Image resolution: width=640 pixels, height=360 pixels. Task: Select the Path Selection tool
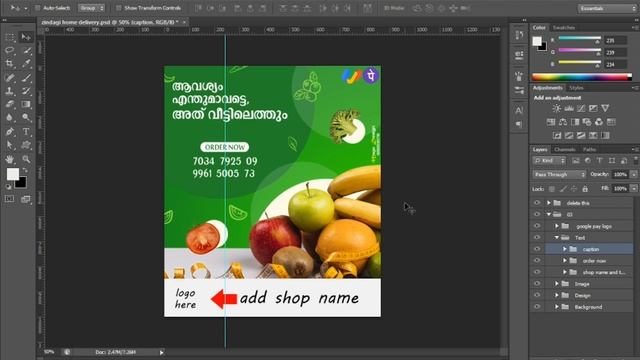pyautogui.click(x=9, y=145)
